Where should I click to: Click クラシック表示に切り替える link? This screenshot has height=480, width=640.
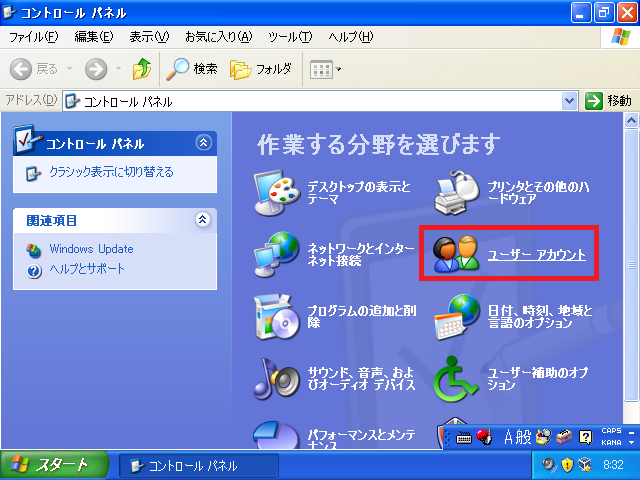111,172
